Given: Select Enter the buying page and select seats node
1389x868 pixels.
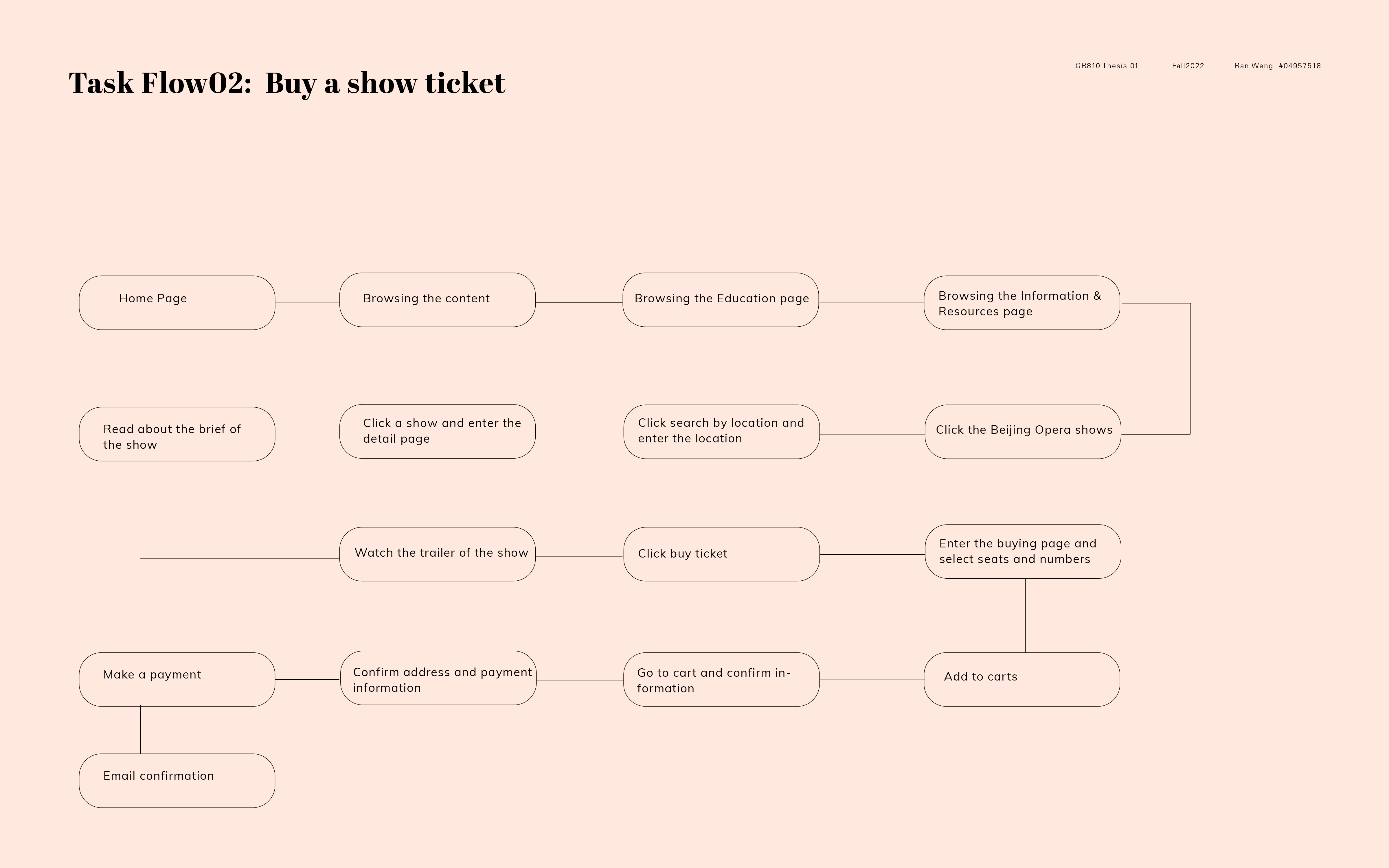Looking at the screenshot, I should coord(1023,551).
